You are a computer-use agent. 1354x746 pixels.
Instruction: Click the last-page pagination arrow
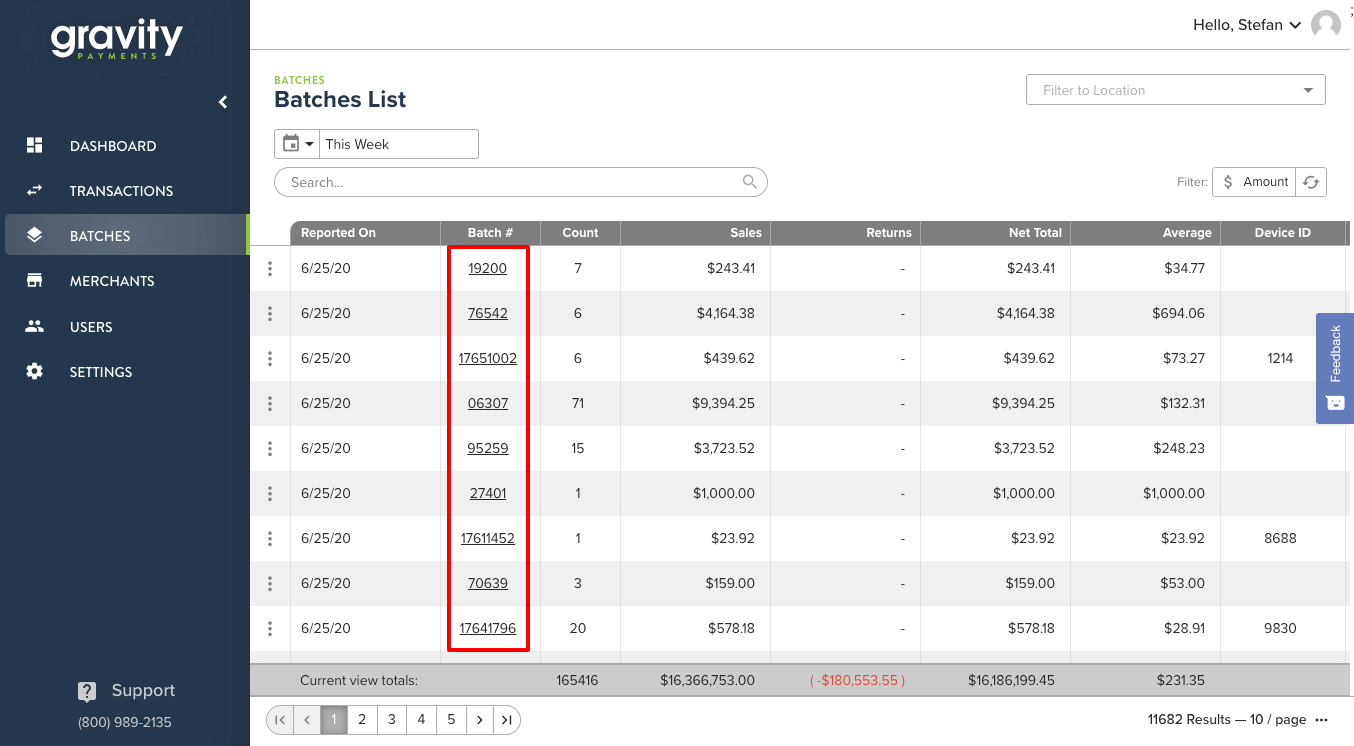pos(507,719)
